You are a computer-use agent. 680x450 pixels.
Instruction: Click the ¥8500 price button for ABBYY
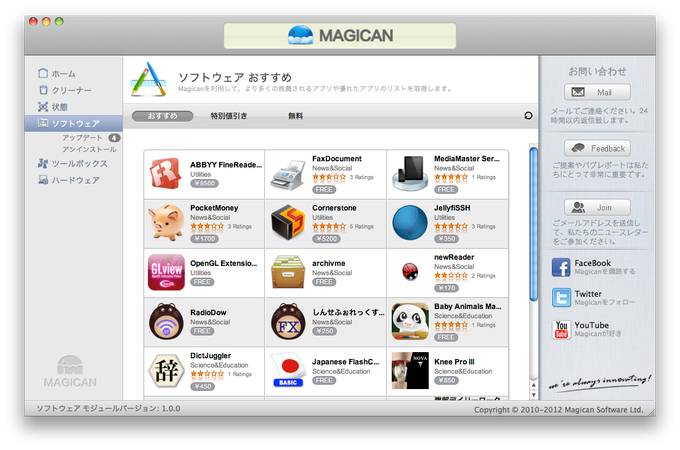click(204, 183)
